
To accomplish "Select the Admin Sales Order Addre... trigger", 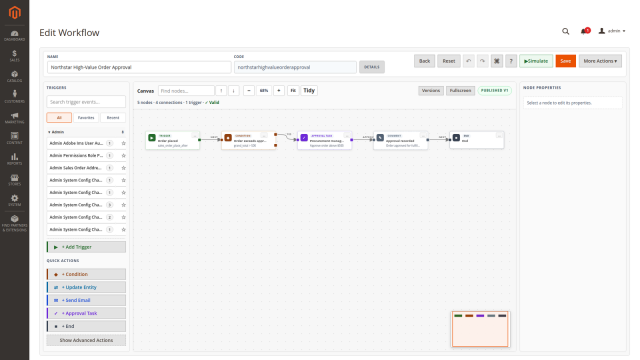I will click(x=76, y=168).
